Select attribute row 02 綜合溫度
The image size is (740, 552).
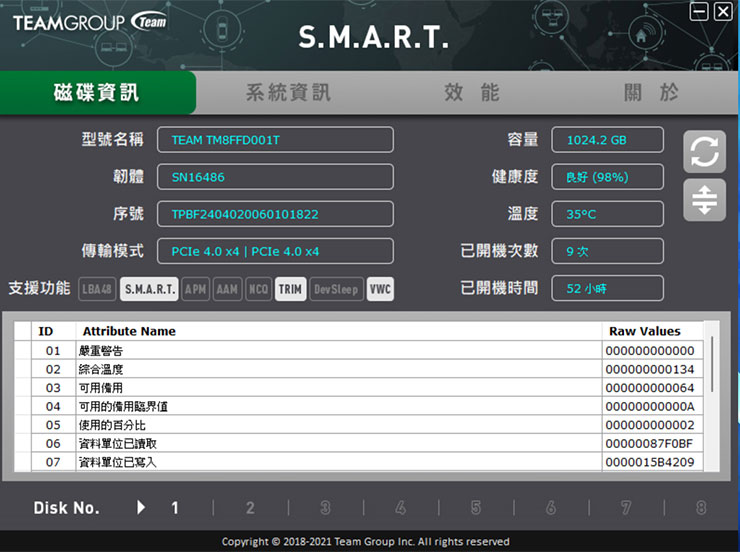tap(359, 369)
